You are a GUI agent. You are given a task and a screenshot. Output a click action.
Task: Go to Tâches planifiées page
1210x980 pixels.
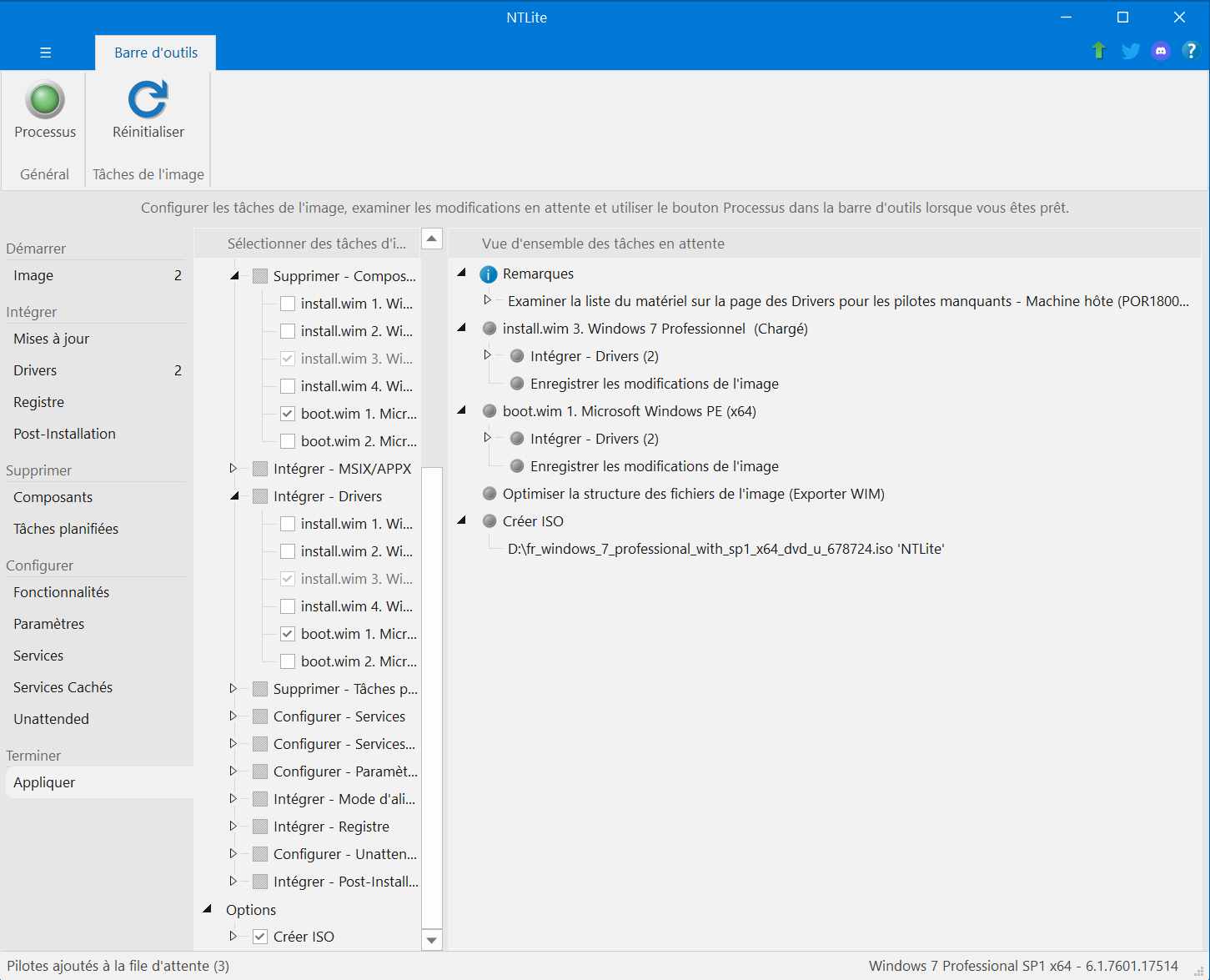pyautogui.click(x=97, y=529)
